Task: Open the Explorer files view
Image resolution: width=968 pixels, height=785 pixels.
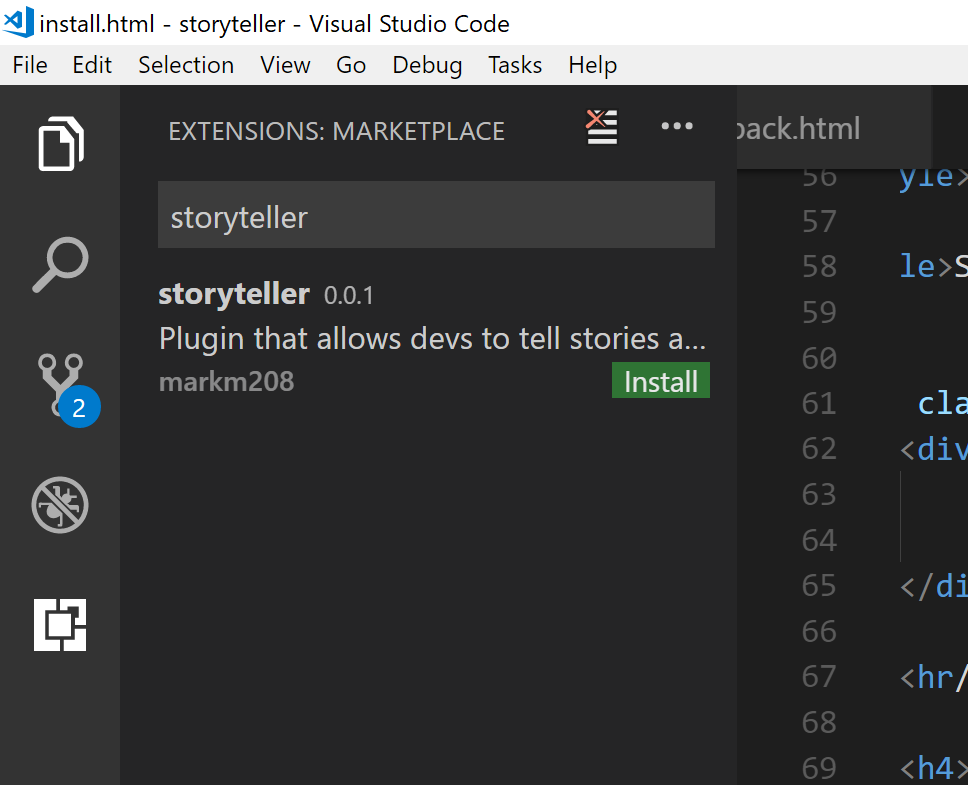Action: click(x=60, y=143)
